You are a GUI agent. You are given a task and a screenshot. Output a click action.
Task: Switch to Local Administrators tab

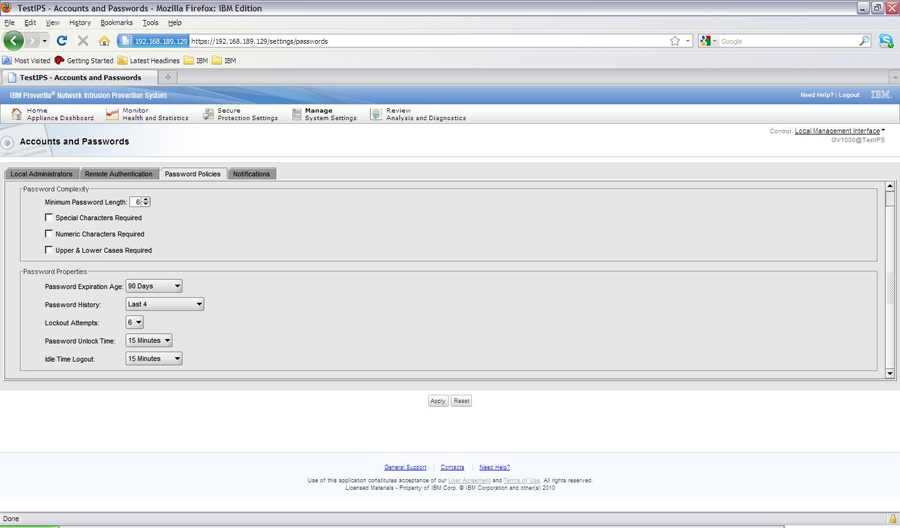click(x=41, y=174)
